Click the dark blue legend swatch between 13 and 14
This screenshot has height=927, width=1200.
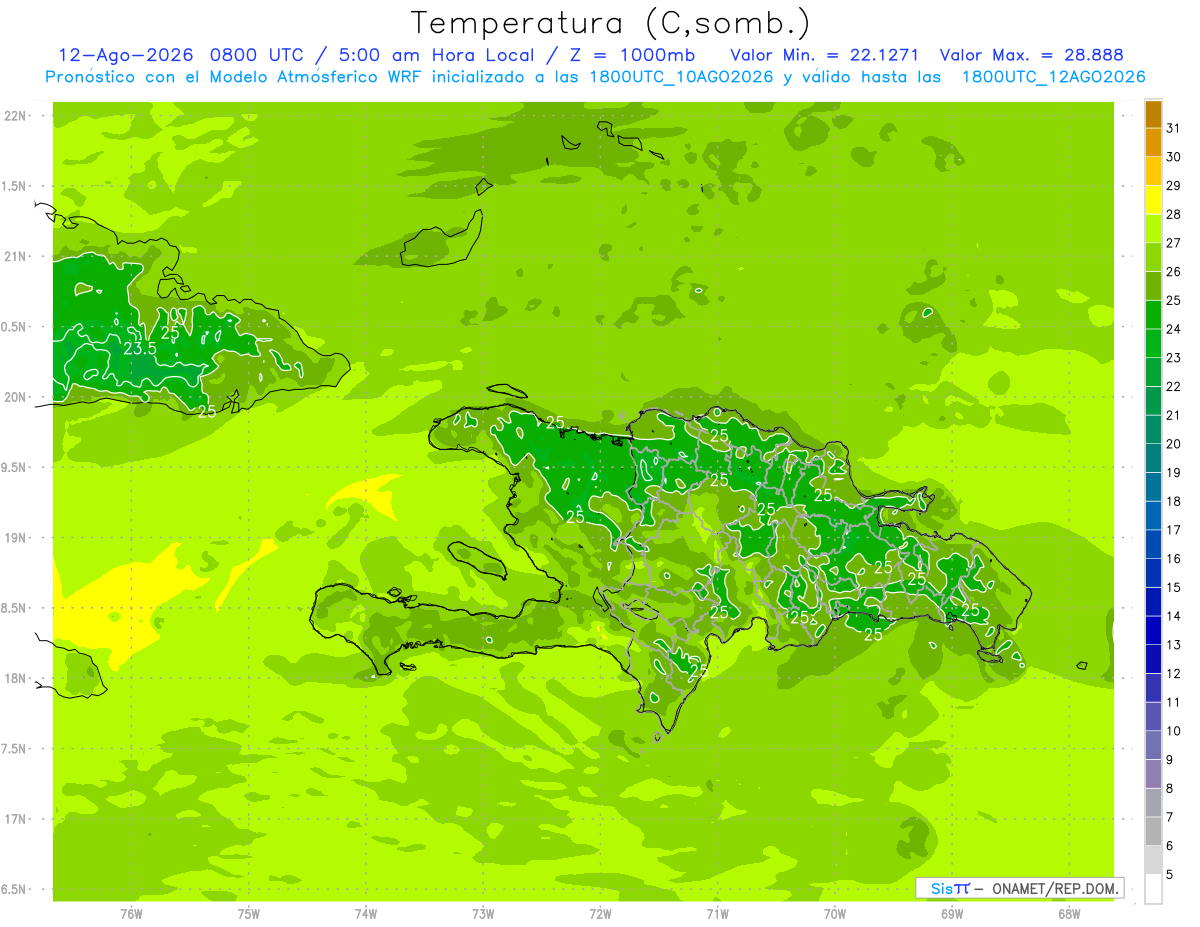1153,630
